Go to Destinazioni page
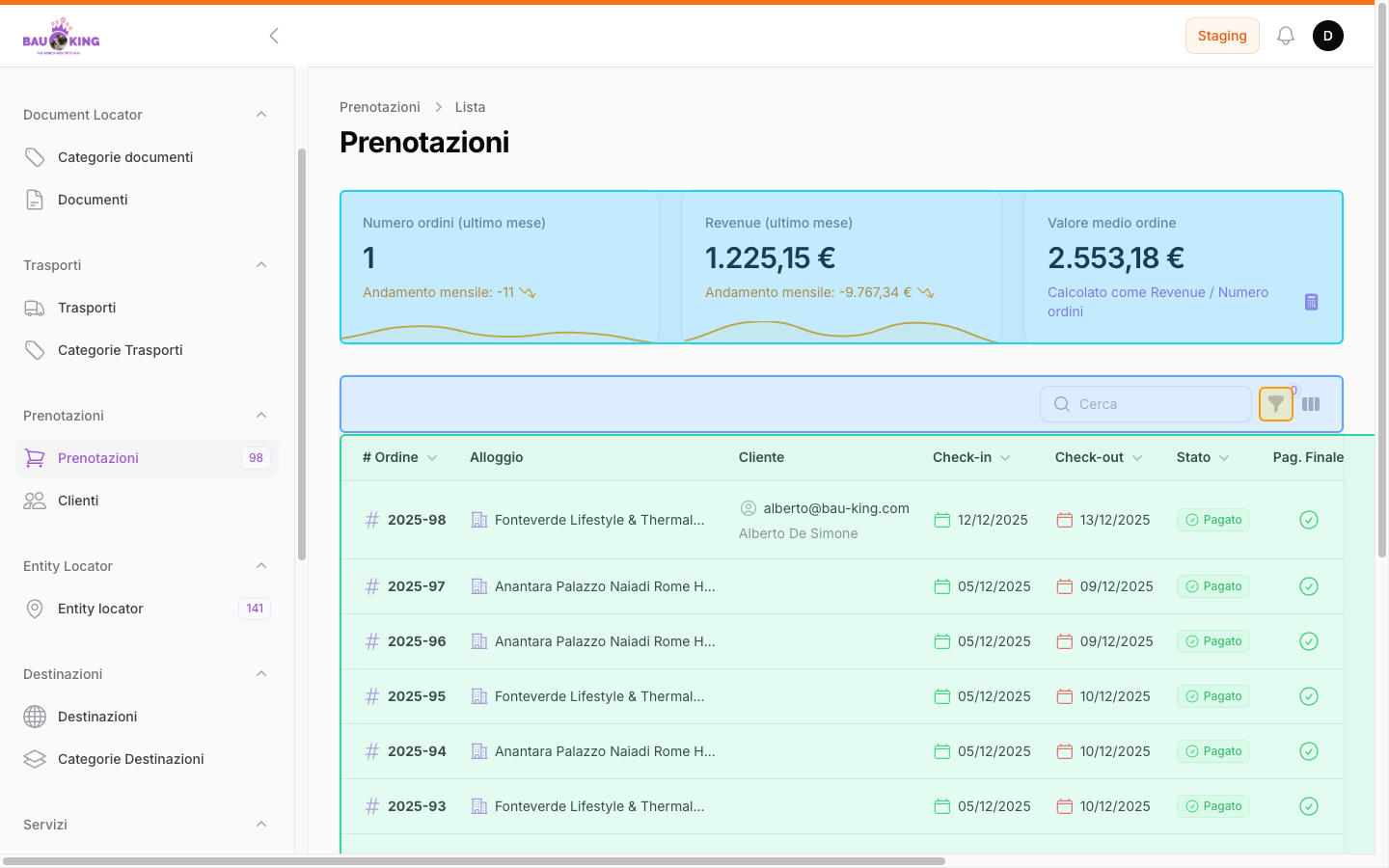Screen dimensions: 1389x868 (x=147, y=717)
